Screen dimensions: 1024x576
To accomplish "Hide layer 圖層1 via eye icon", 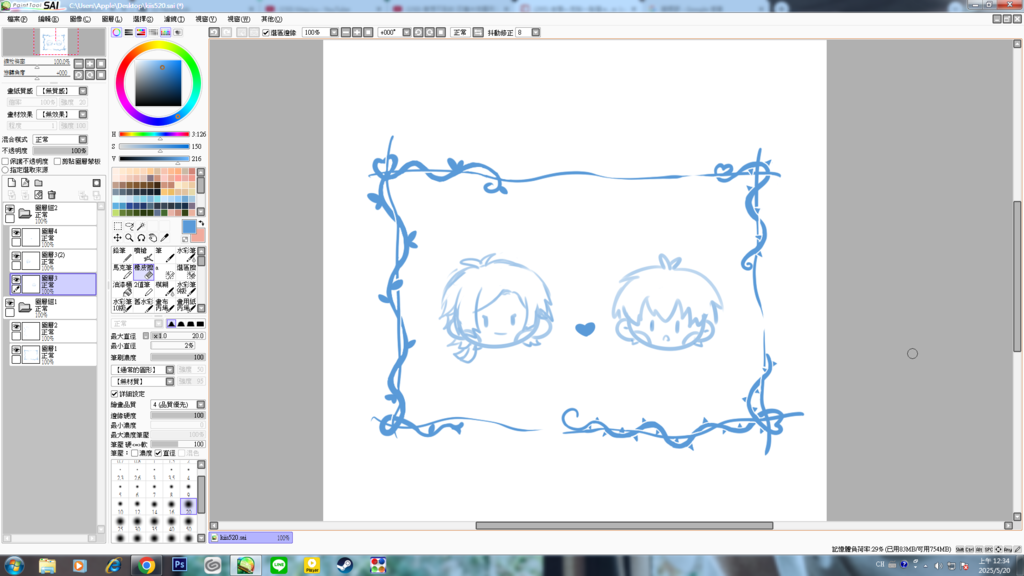I will (16, 350).
